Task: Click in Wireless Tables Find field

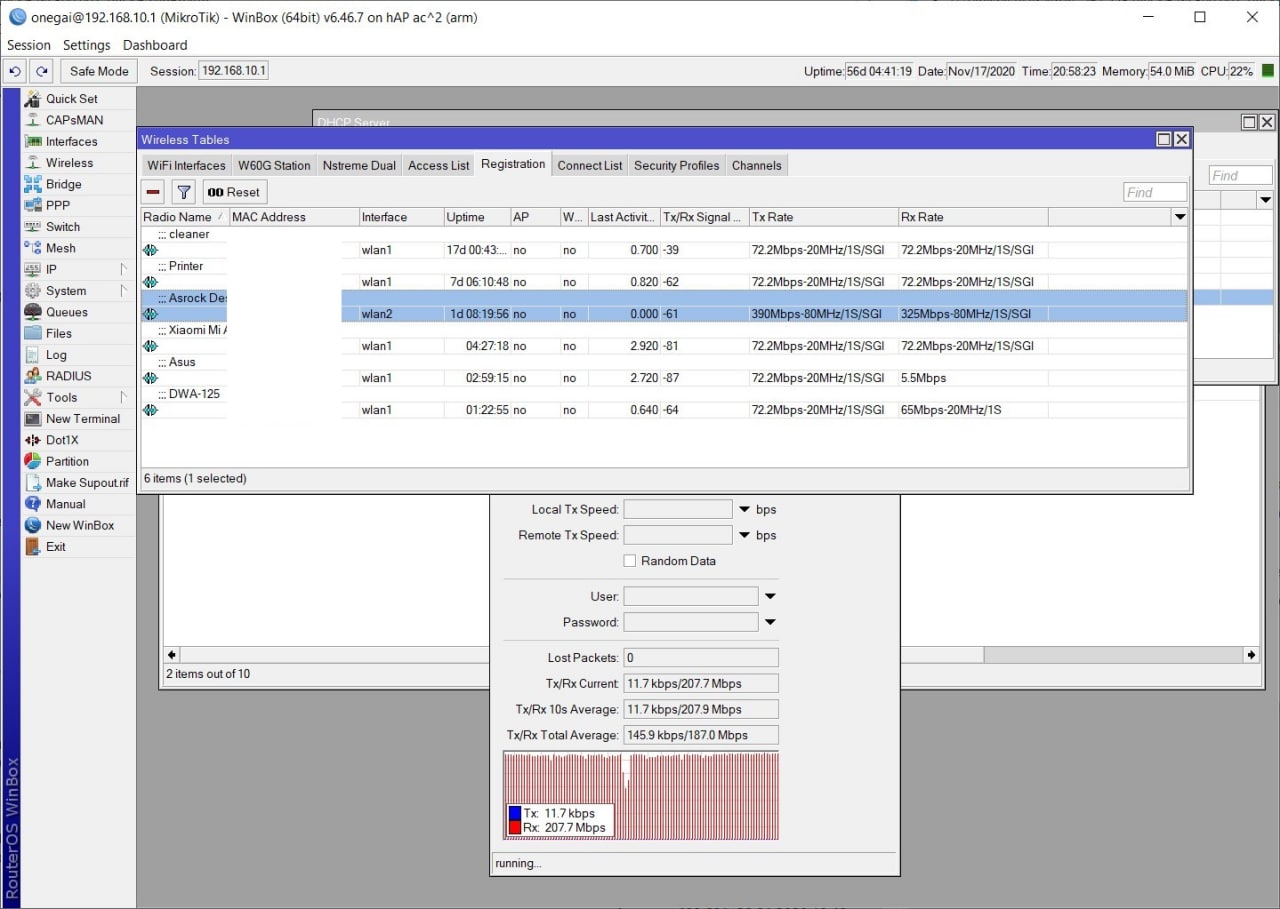Action: (x=1155, y=192)
